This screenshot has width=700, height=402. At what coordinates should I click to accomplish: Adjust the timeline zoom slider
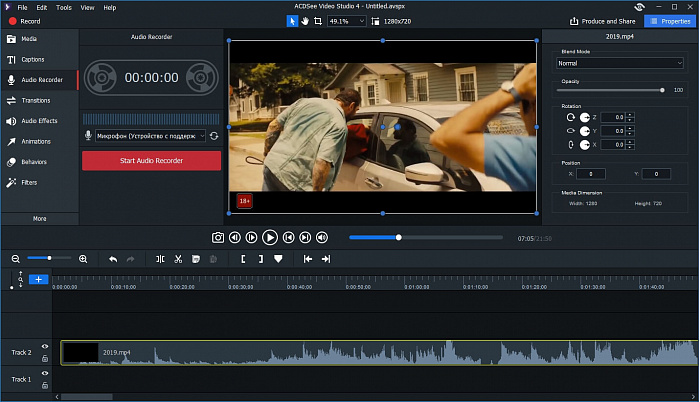49,258
